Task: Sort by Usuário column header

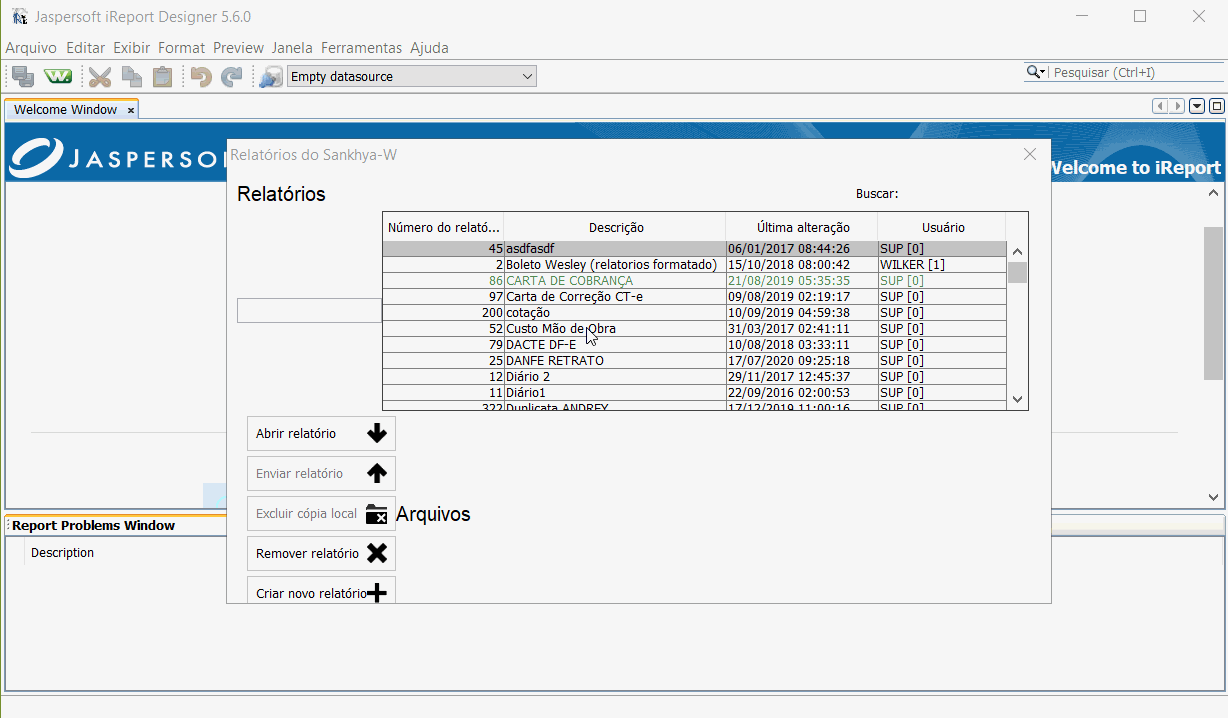Action: 942,227
